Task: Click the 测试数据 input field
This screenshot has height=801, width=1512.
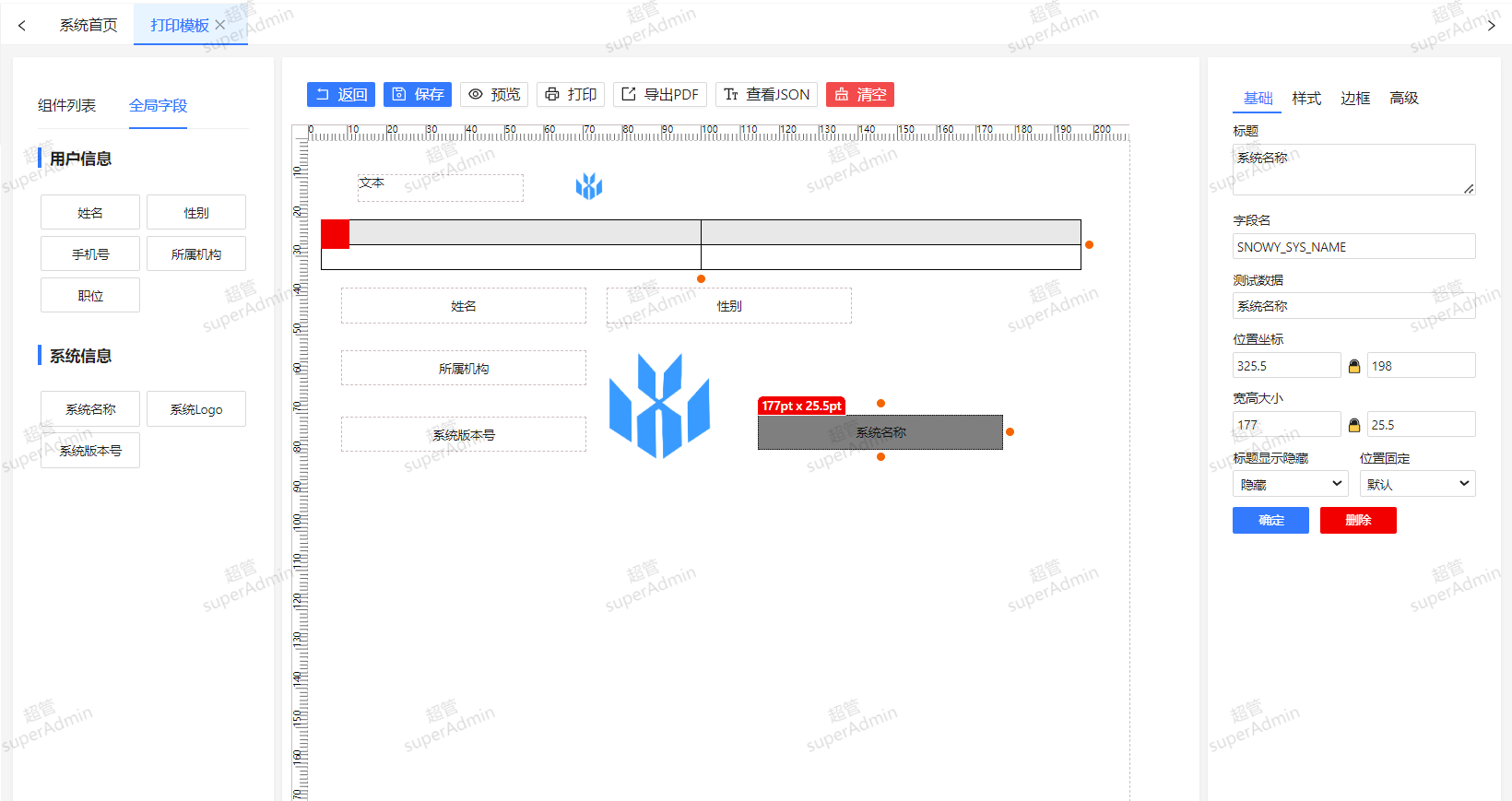Action: coord(1353,305)
